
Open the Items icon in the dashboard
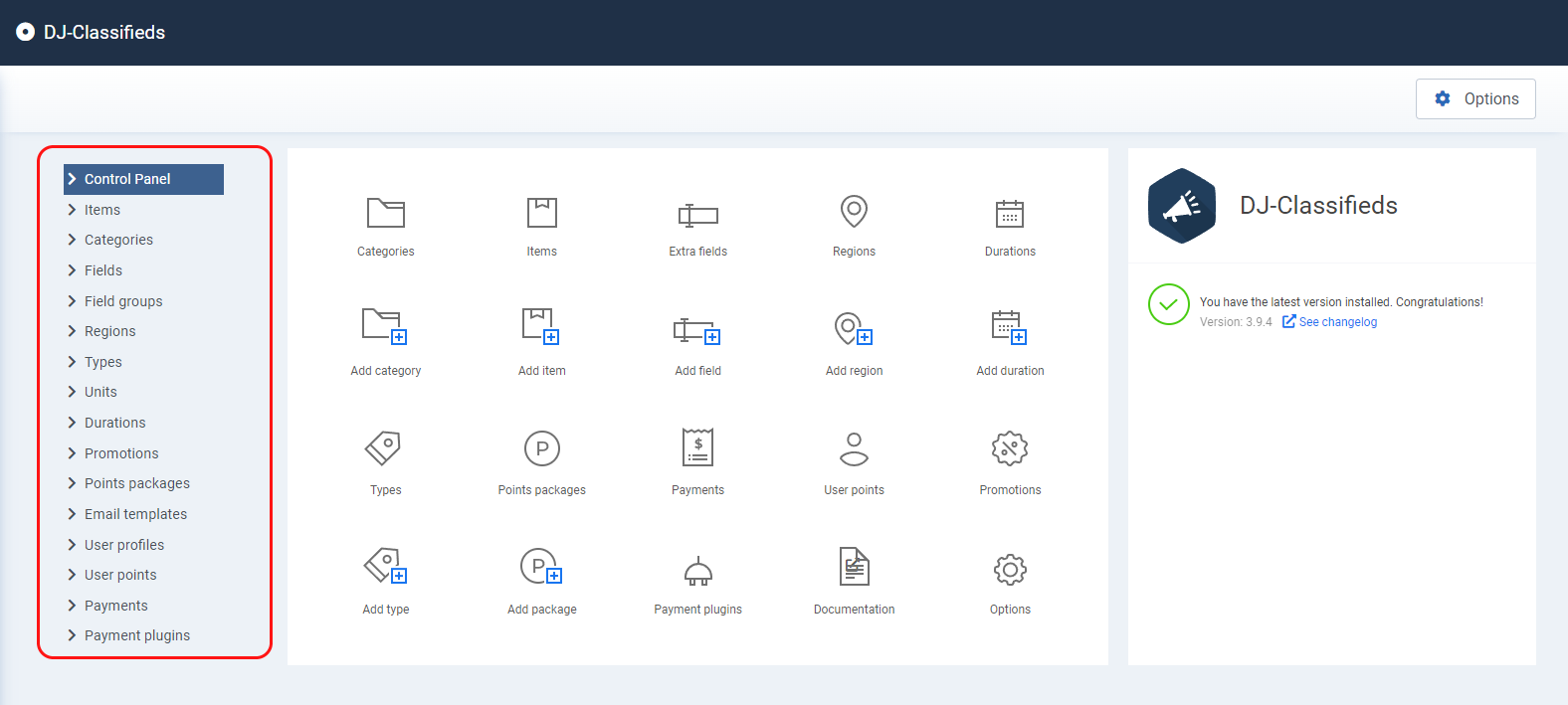coord(542,213)
